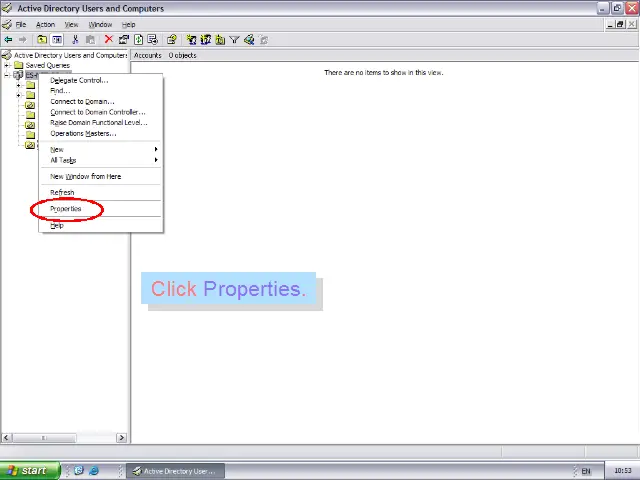Click the Help toolbar icon
640x480 pixels.
172,40
